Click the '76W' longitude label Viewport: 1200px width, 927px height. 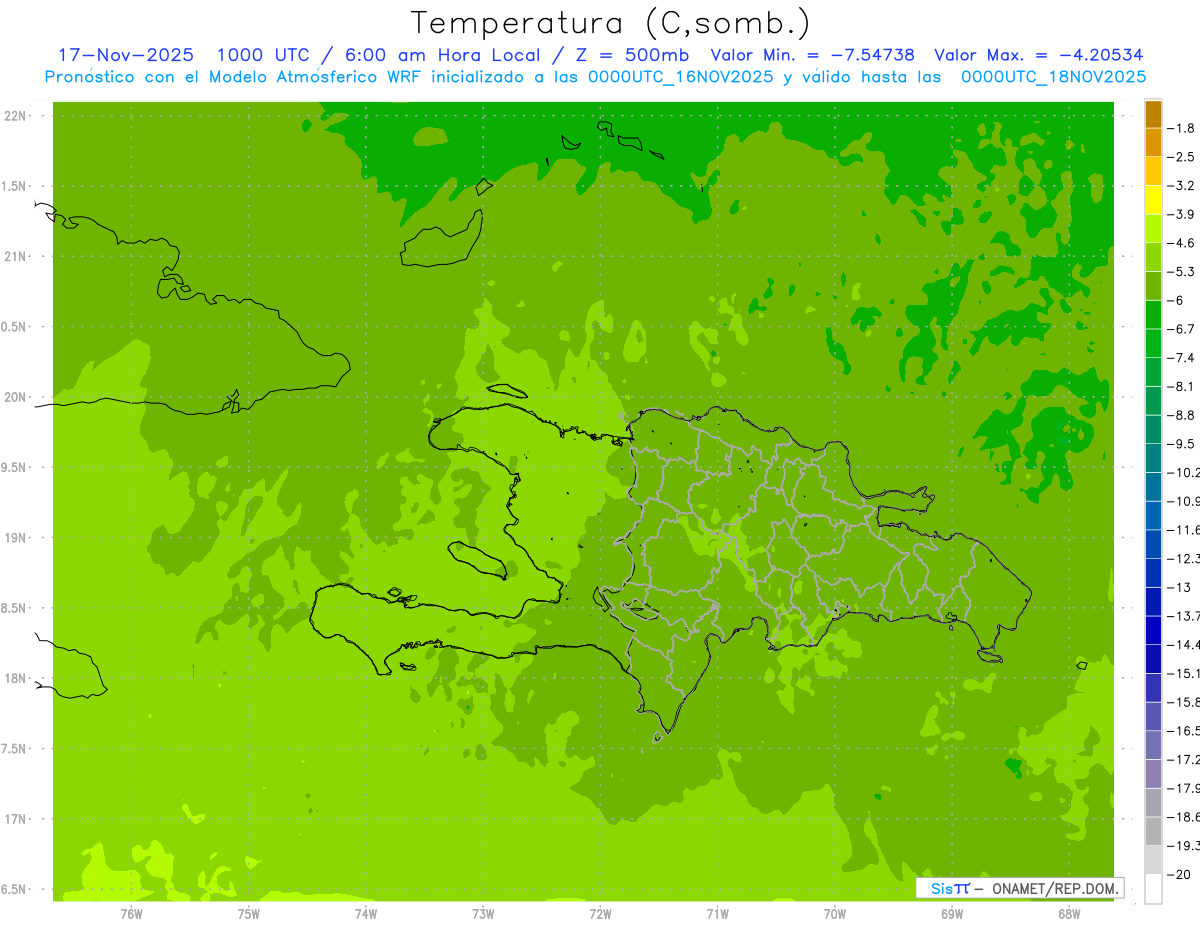131,914
